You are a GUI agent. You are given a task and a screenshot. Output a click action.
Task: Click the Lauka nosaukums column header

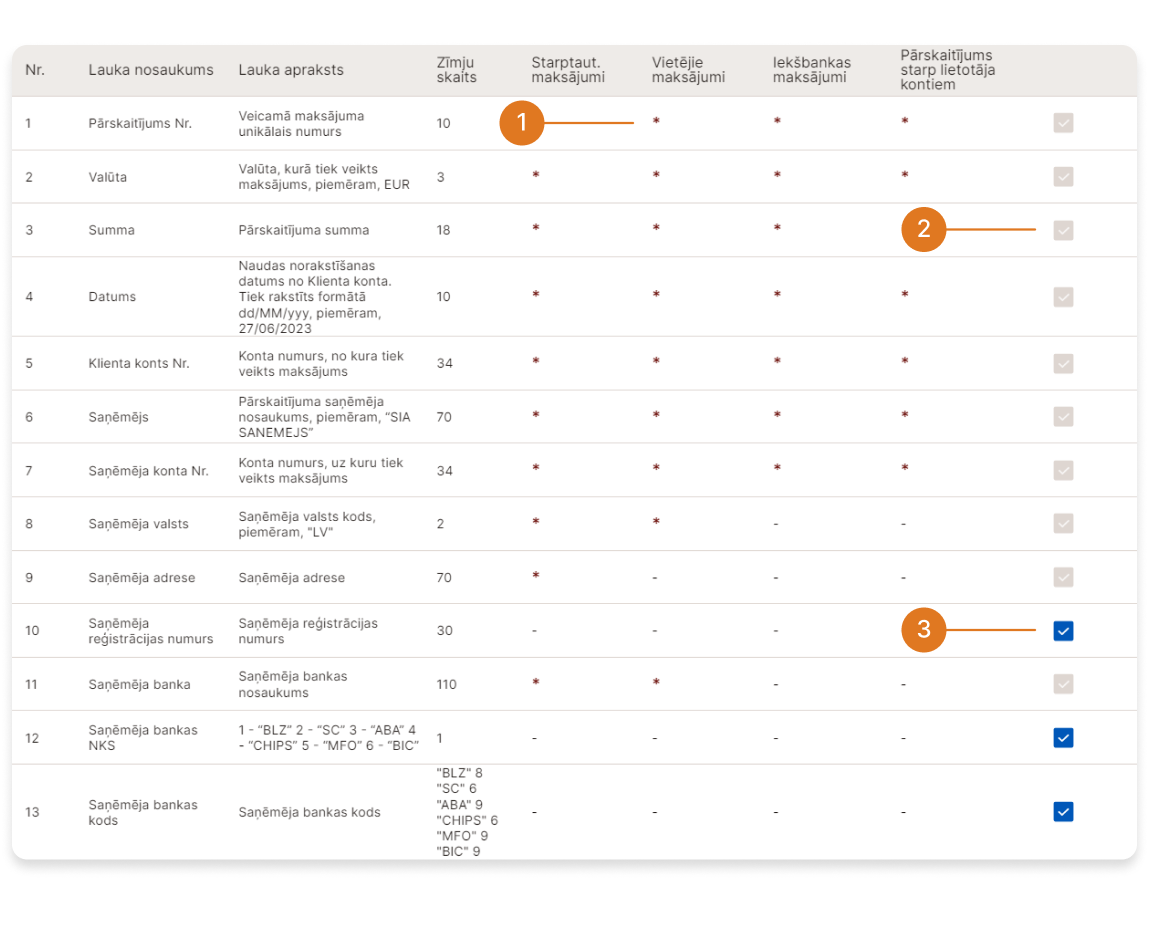click(x=151, y=70)
